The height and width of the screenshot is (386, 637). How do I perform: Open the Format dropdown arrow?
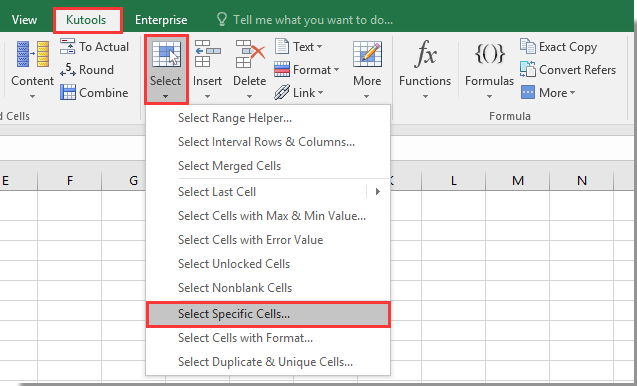click(x=336, y=70)
